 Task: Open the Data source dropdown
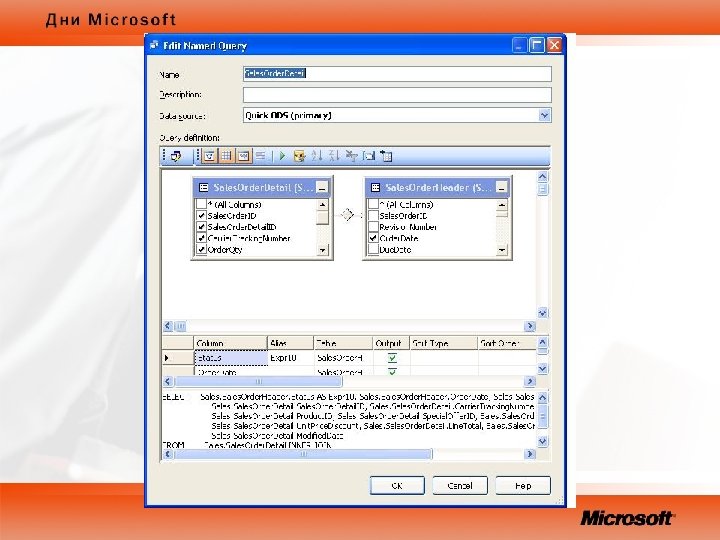(544, 115)
